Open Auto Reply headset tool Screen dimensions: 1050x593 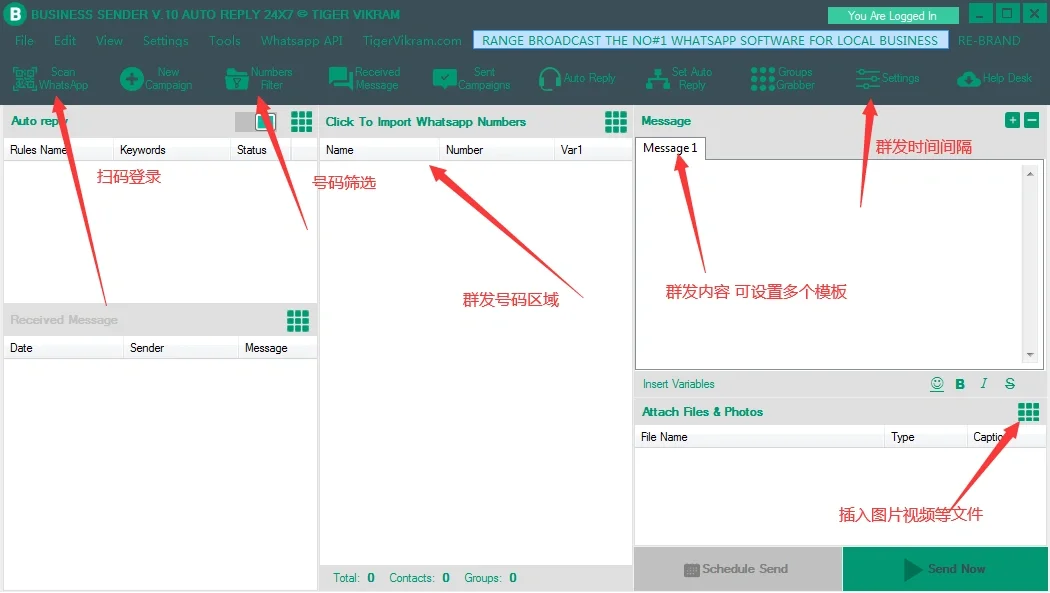click(577, 78)
